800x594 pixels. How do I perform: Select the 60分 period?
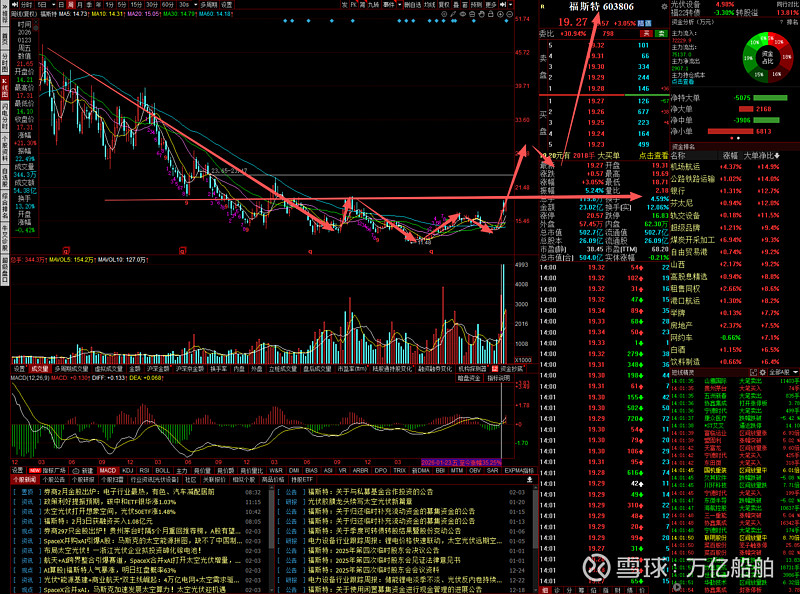click(168, 5)
